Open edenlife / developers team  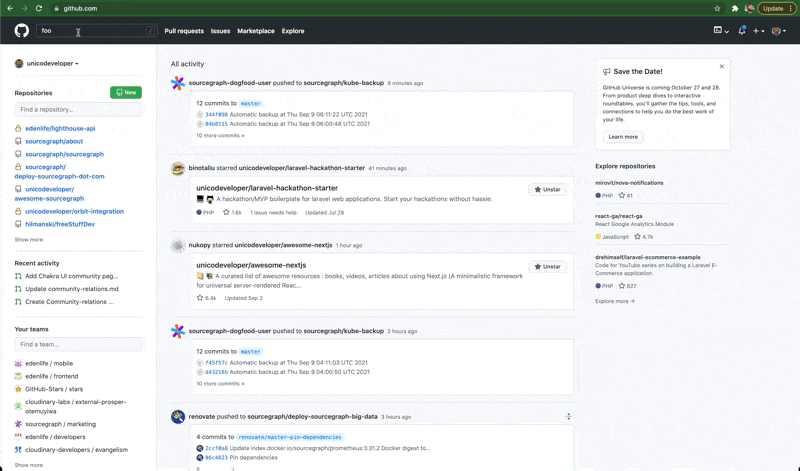click(55, 436)
